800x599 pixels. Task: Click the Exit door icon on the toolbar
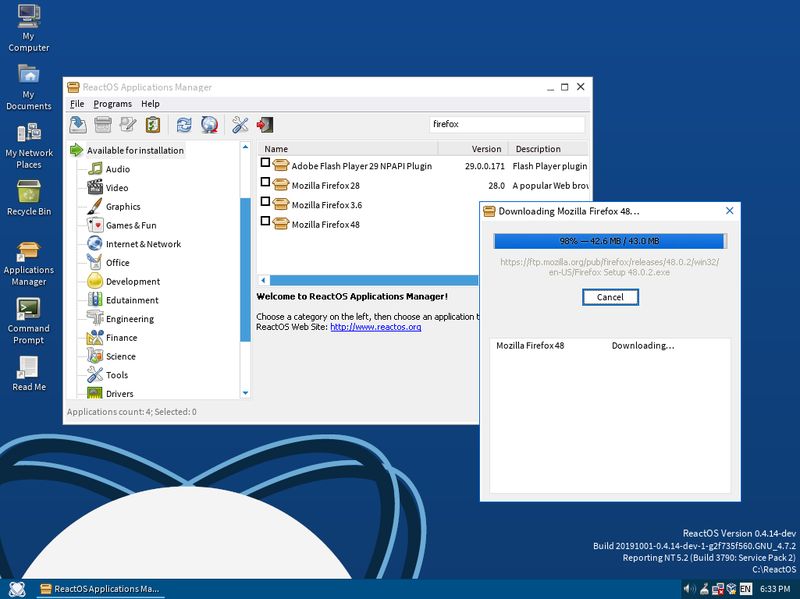point(266,124)
